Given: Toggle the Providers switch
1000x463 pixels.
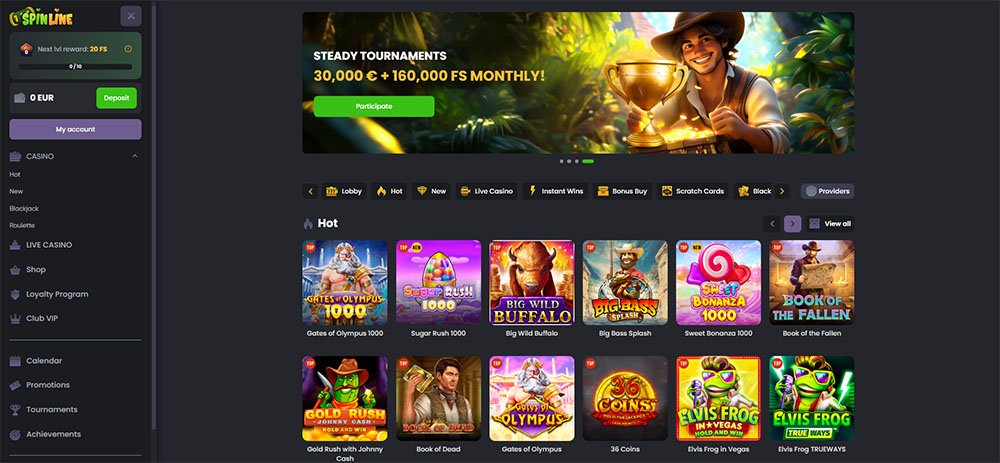Looking at the screenshot, I should click(x=827, y=191).
